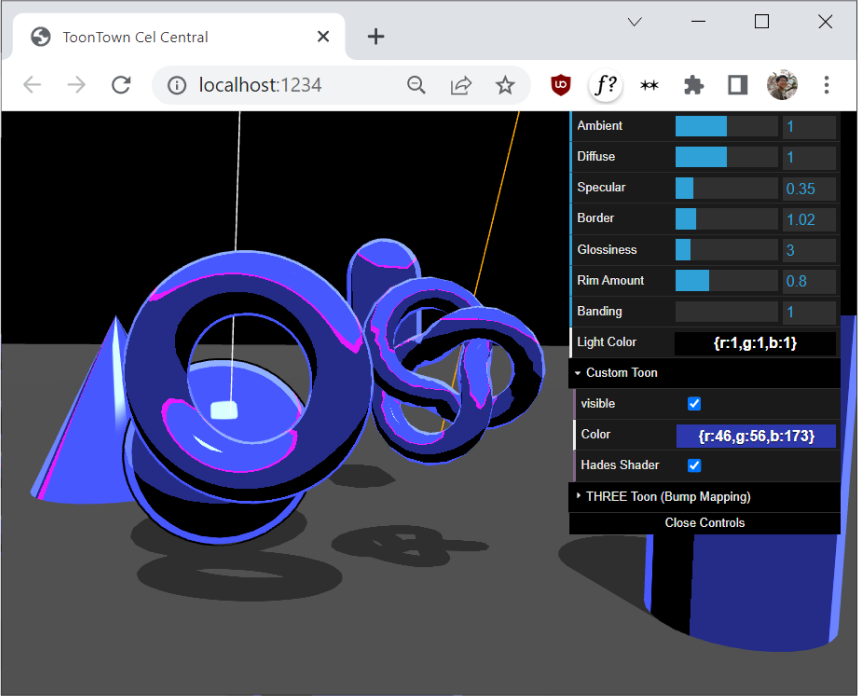Viewport: 858px width, 696px height.
Task: Open the tab search chevron
Action: coord(634,21)
